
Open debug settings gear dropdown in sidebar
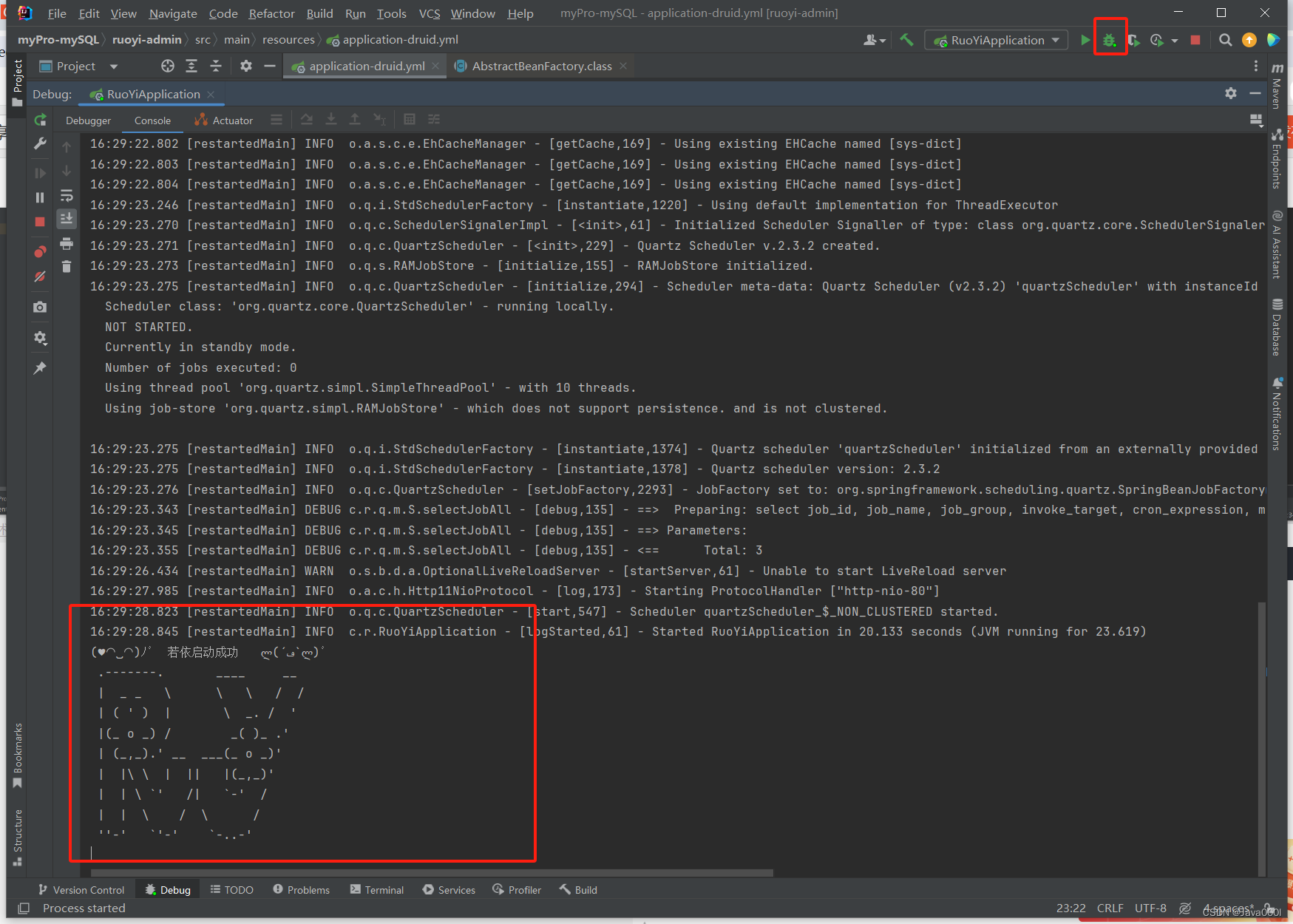(x=40, y=338)
